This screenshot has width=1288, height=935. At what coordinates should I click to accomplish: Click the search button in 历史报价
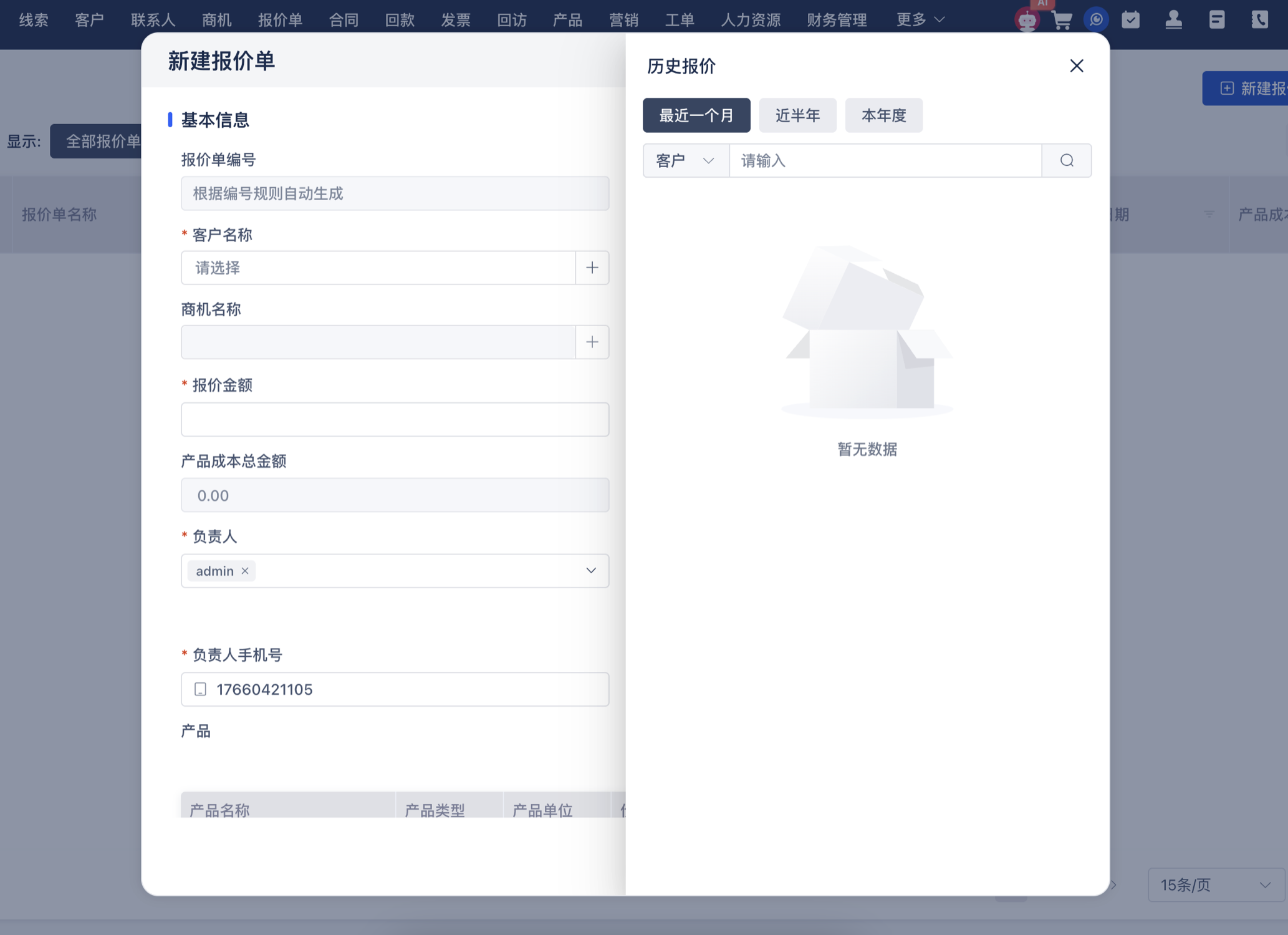[x=1067, y=161]
